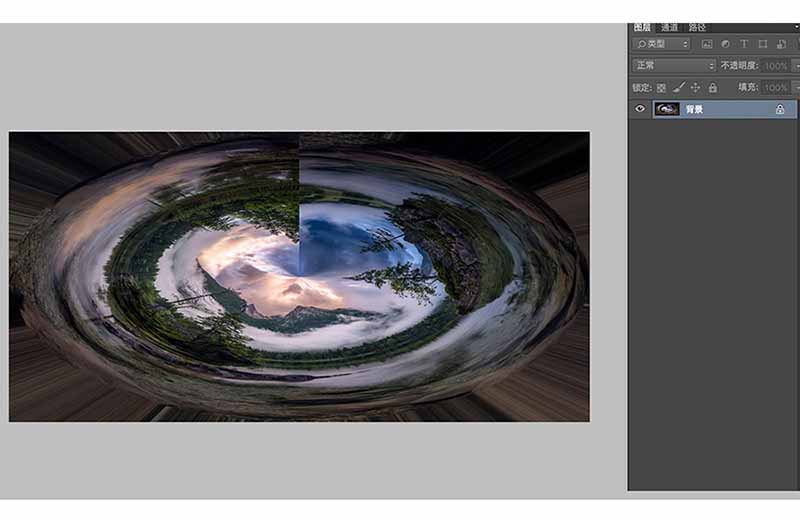Click the lock image pixels brush icon

pyautogui.click(x=679, y=88)
